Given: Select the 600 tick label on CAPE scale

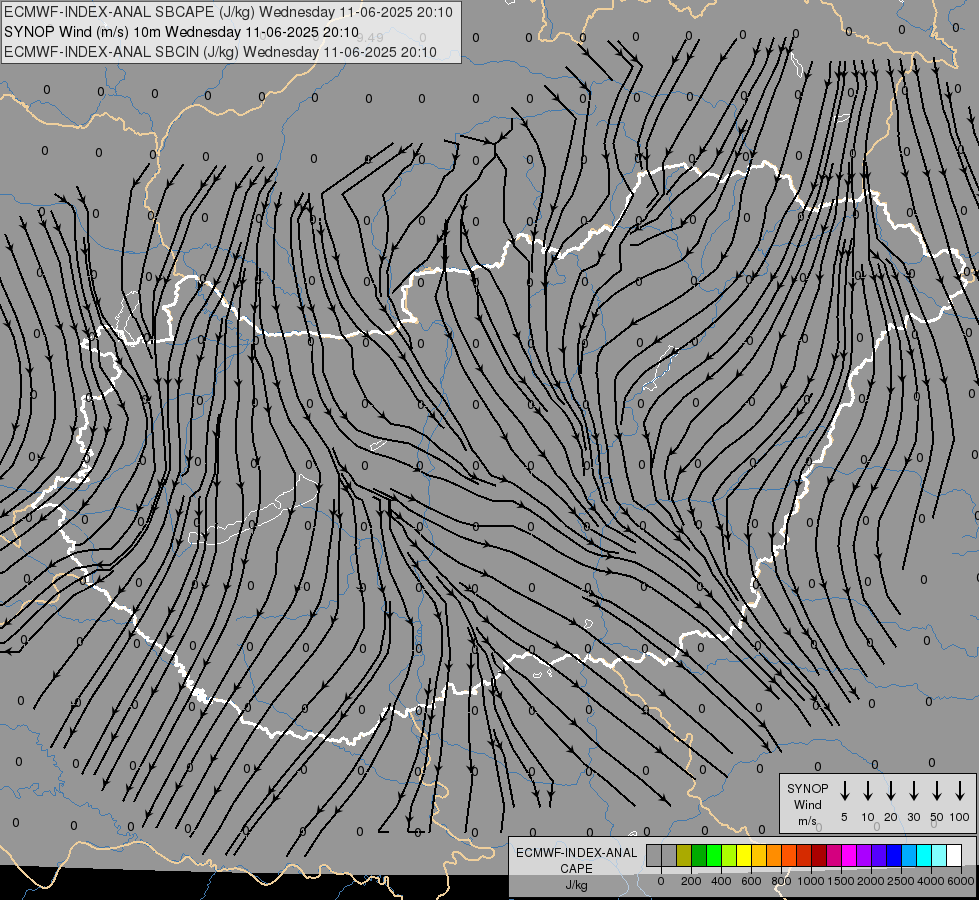Looking at the screenshot, I should point(751,881).
